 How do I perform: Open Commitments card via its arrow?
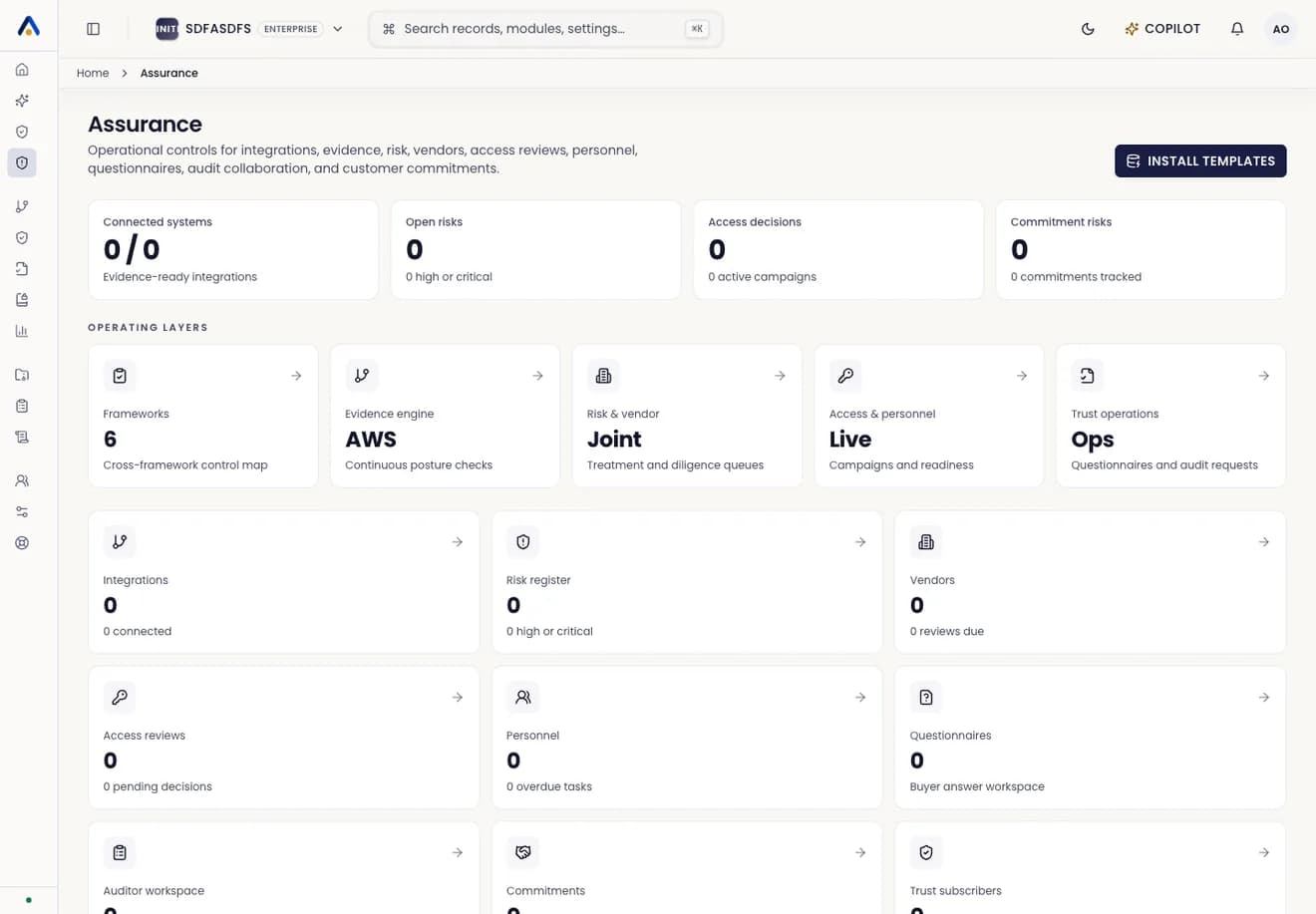[859, 853]
